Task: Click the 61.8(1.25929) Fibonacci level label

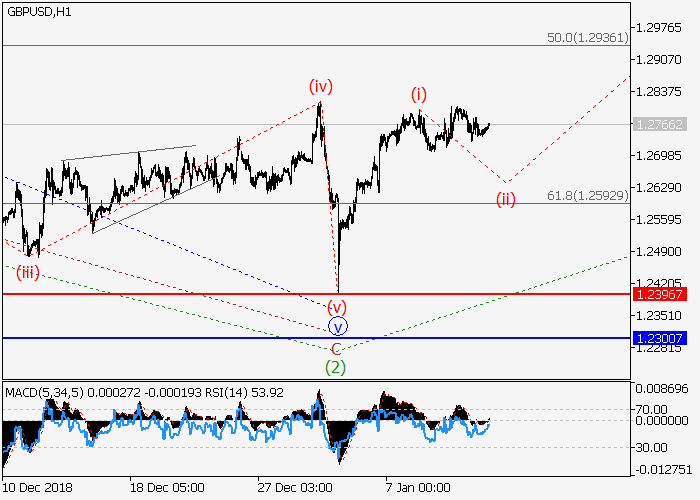Action: click(588, 196)
